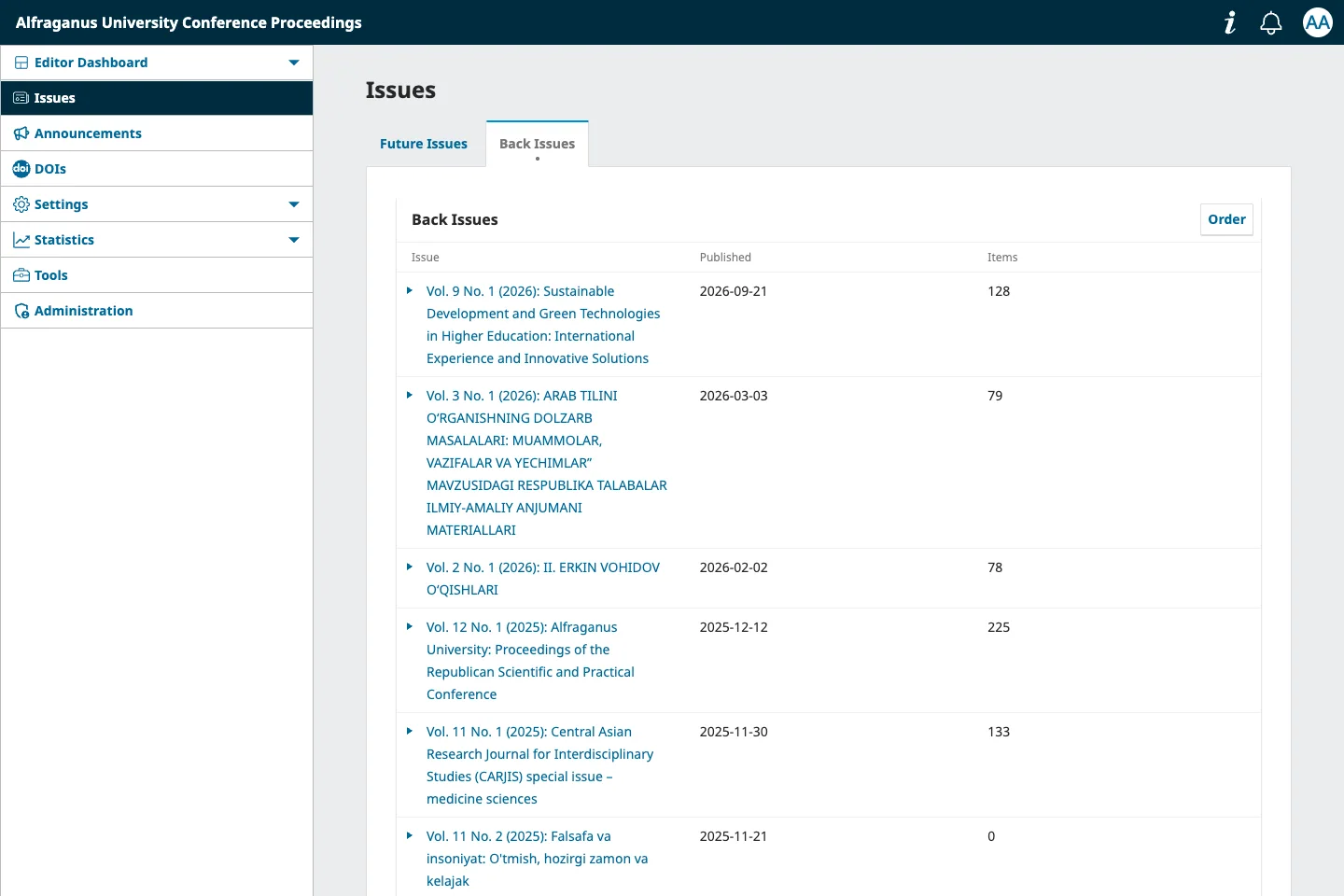
Task: Expand the Vol. 12 No. 1 (2025) row
Action: point(410,627)
